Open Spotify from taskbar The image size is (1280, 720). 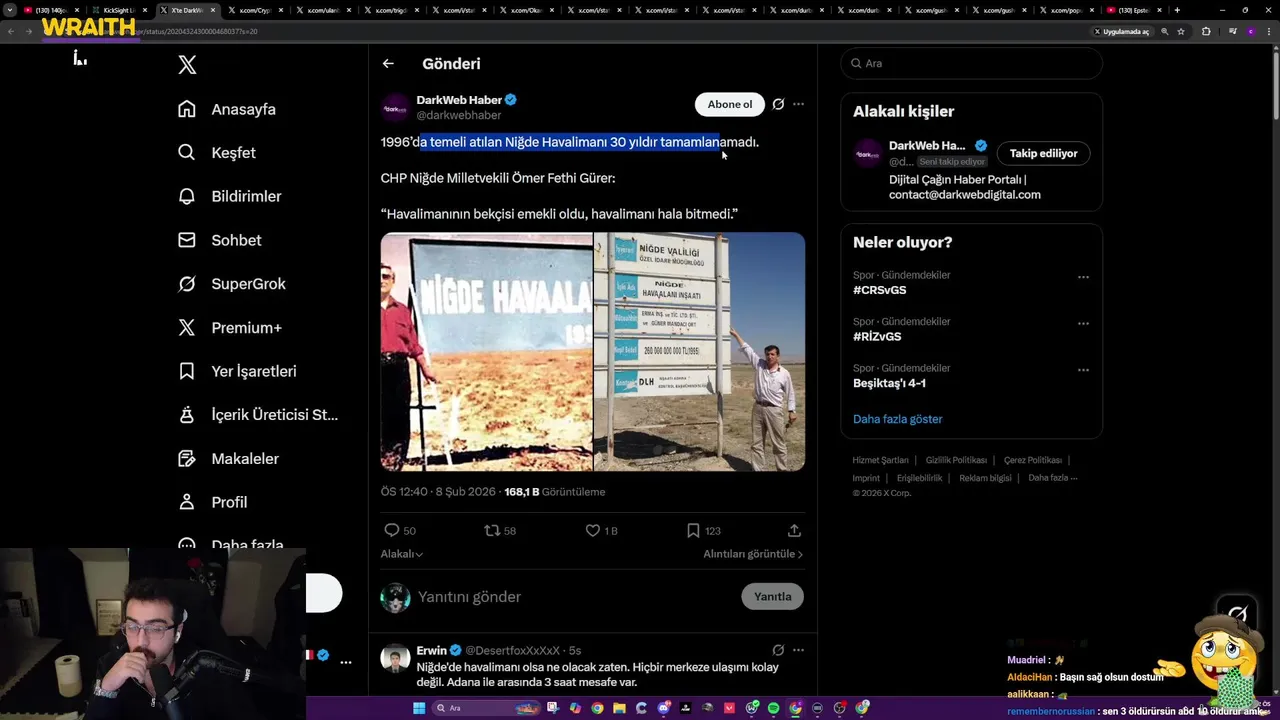773,708
